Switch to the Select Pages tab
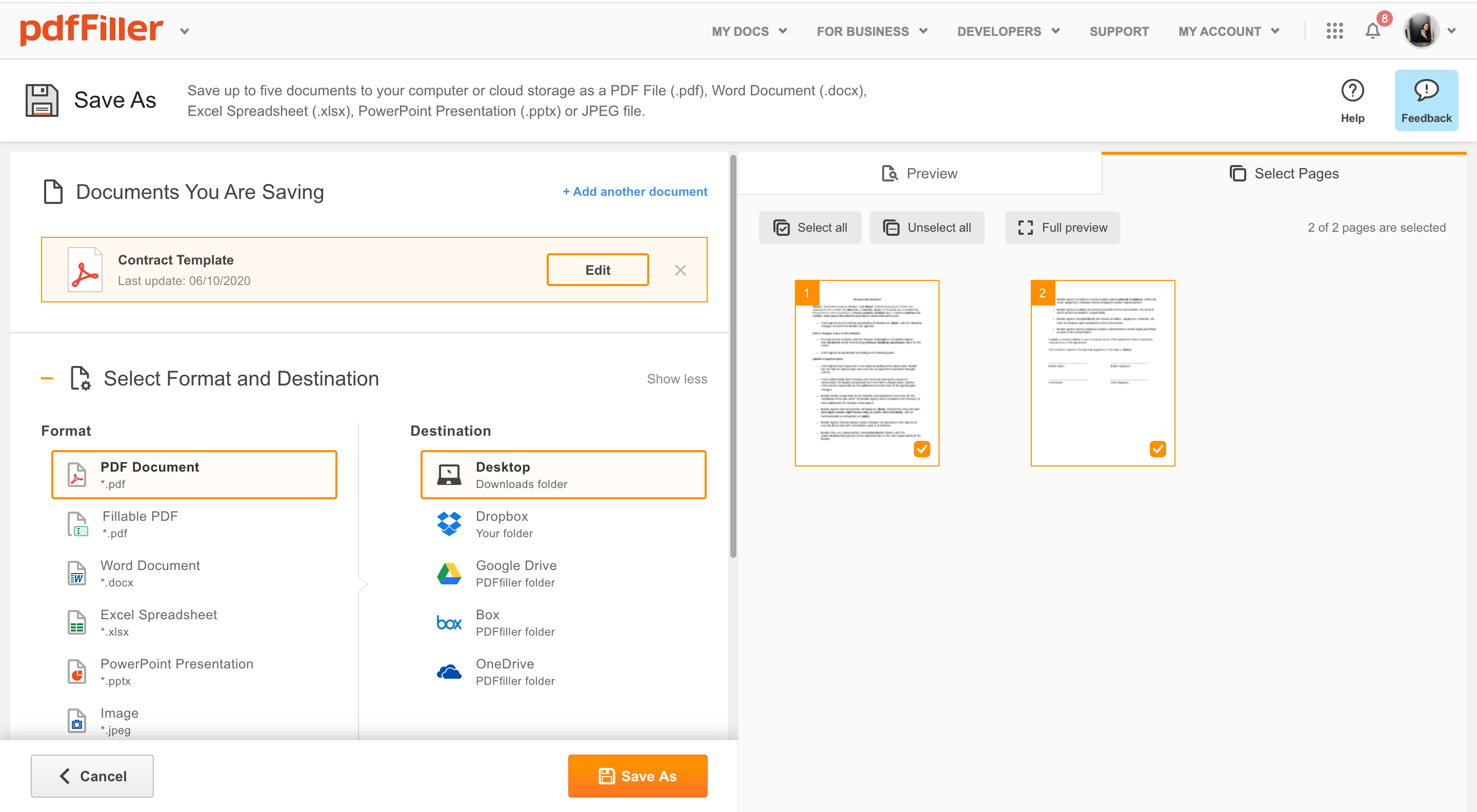The height and width of the screenshot is (812, 1477). coord(1284,174)
